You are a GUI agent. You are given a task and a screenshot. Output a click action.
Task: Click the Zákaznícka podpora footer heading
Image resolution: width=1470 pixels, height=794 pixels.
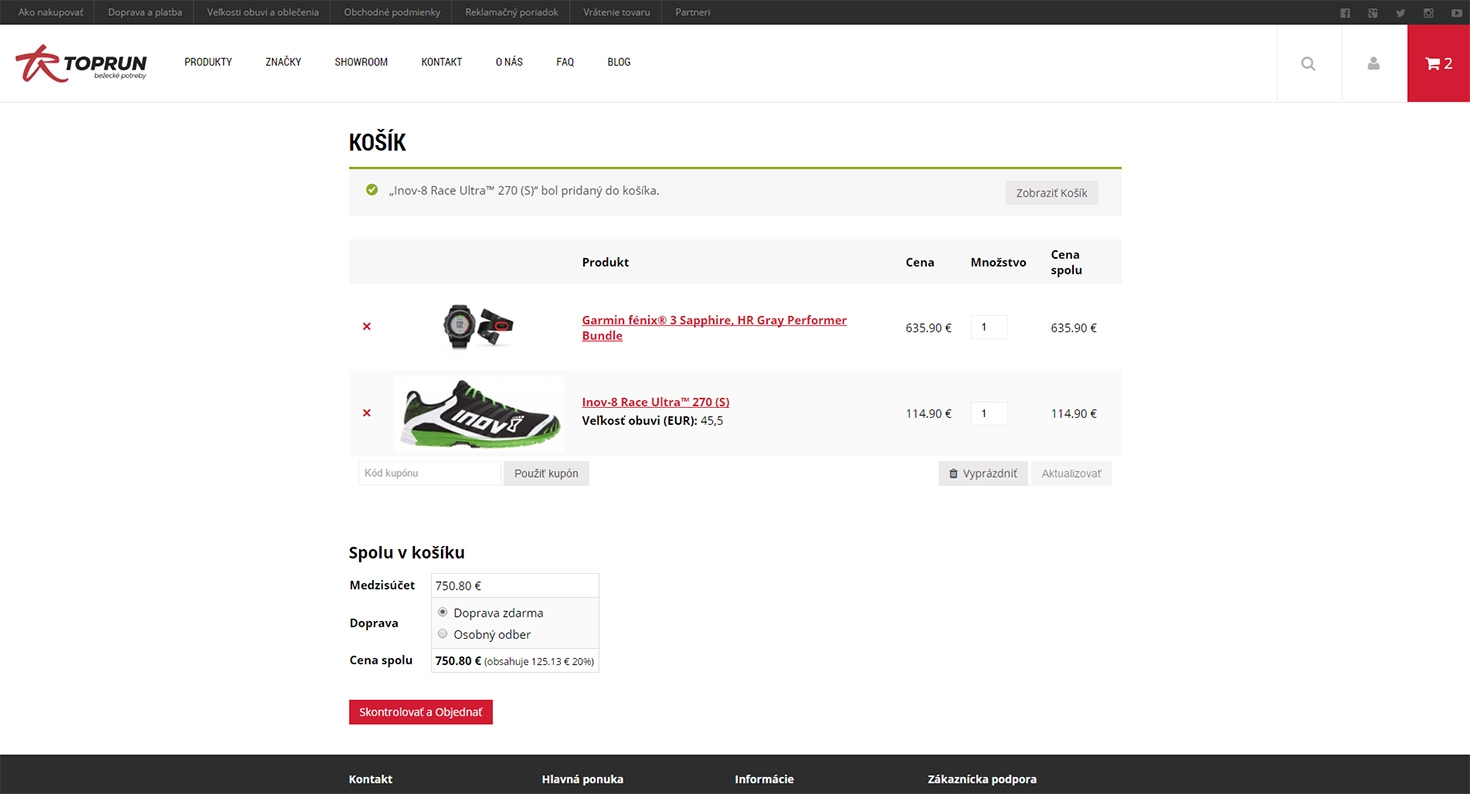click(x=982, y=779)
